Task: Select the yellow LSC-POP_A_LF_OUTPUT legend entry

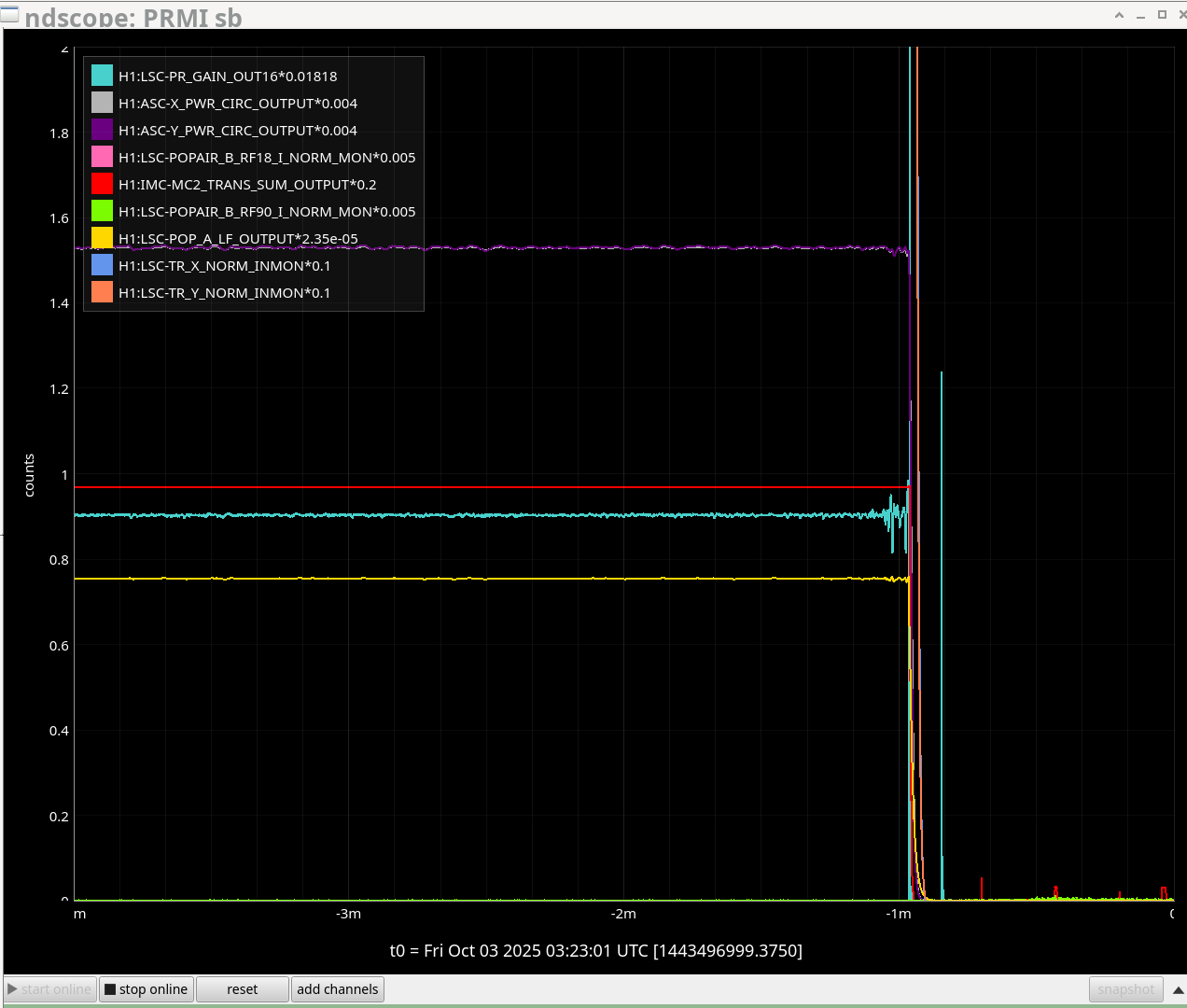Action: [x=238, y=239]
